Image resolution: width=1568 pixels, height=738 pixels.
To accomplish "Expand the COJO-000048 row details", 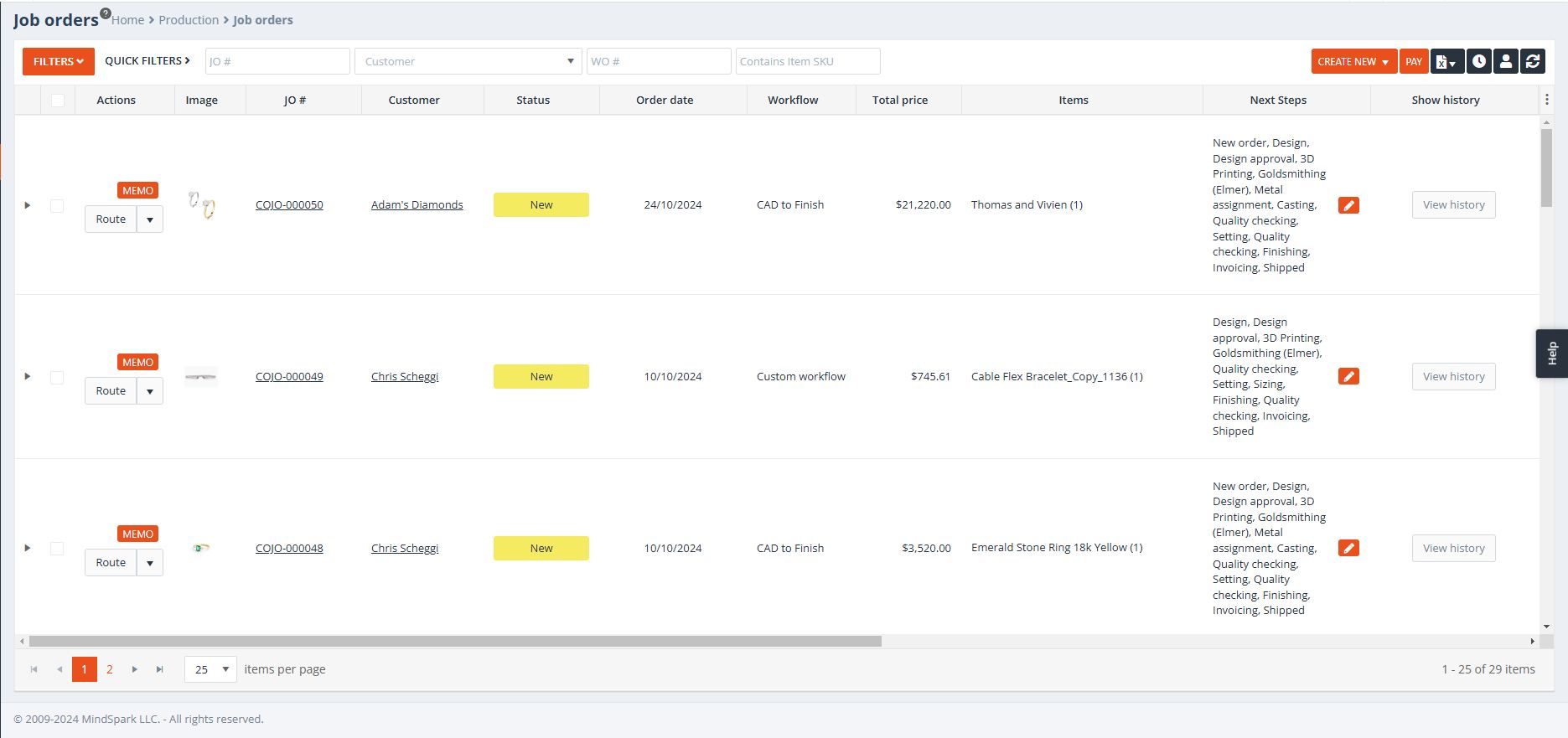I will (x=28, y=548).
